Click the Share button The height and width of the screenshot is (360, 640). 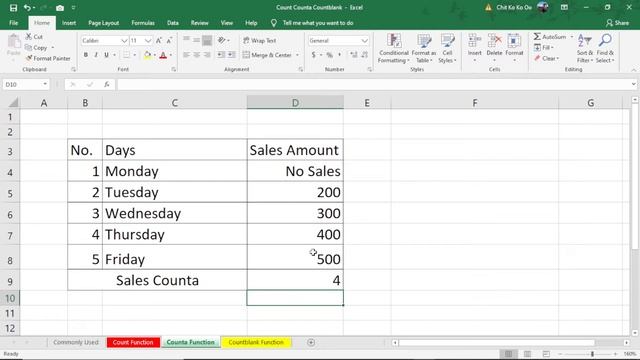(x=618, y=23)
